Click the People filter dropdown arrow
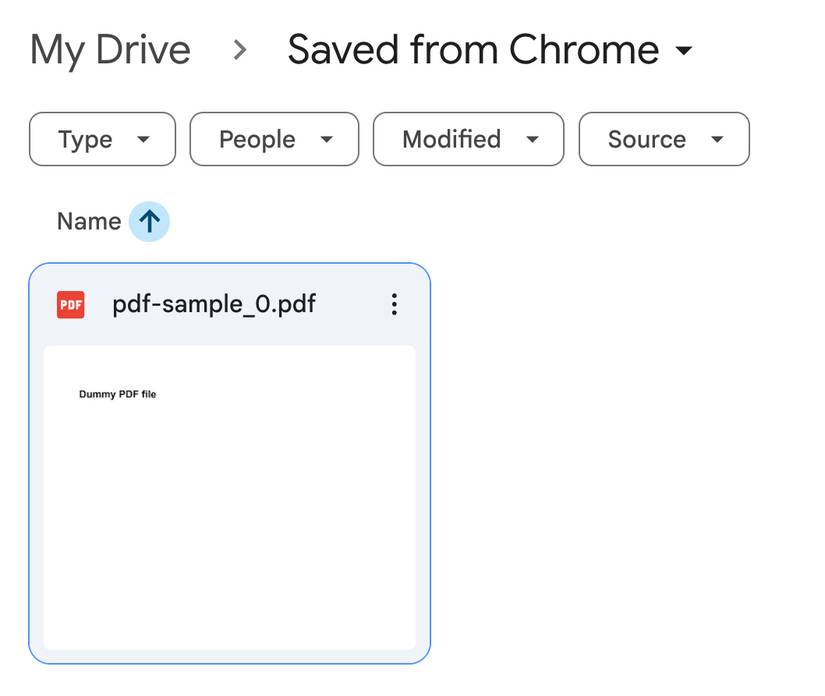 327,140
